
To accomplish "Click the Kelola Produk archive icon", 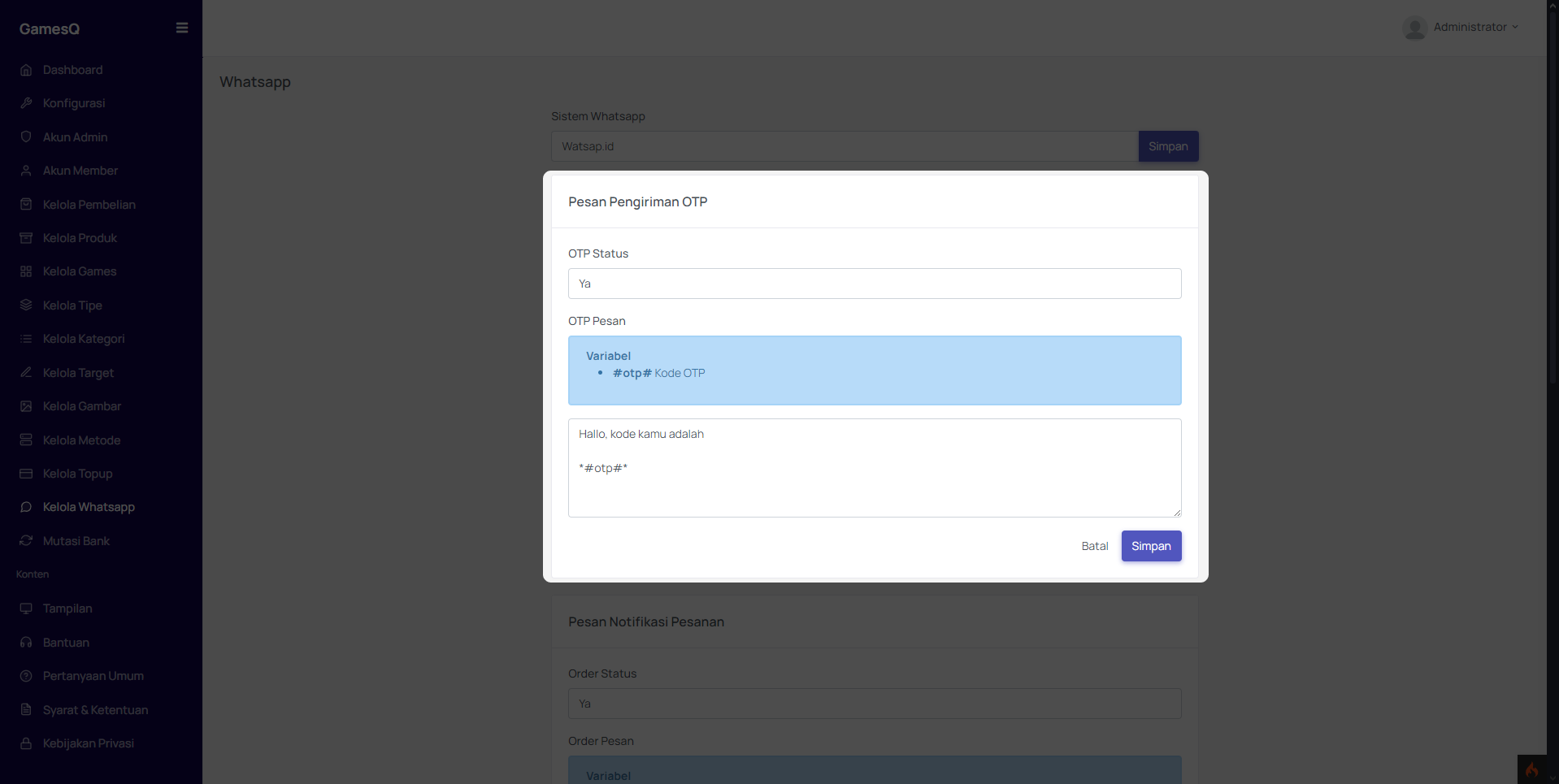I will 26,238.
